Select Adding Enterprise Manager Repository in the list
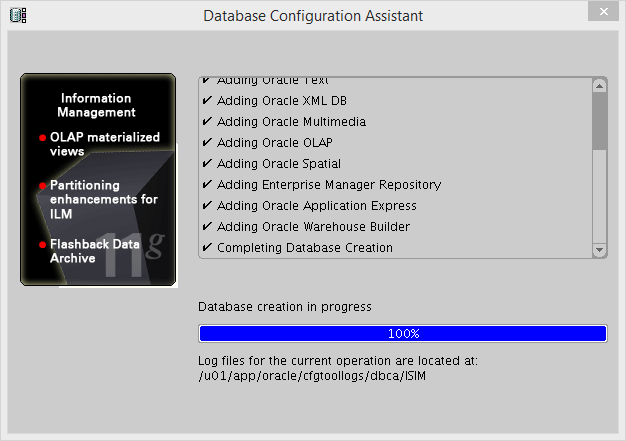Viewport: 626px width, 441px height. (329, 185)
